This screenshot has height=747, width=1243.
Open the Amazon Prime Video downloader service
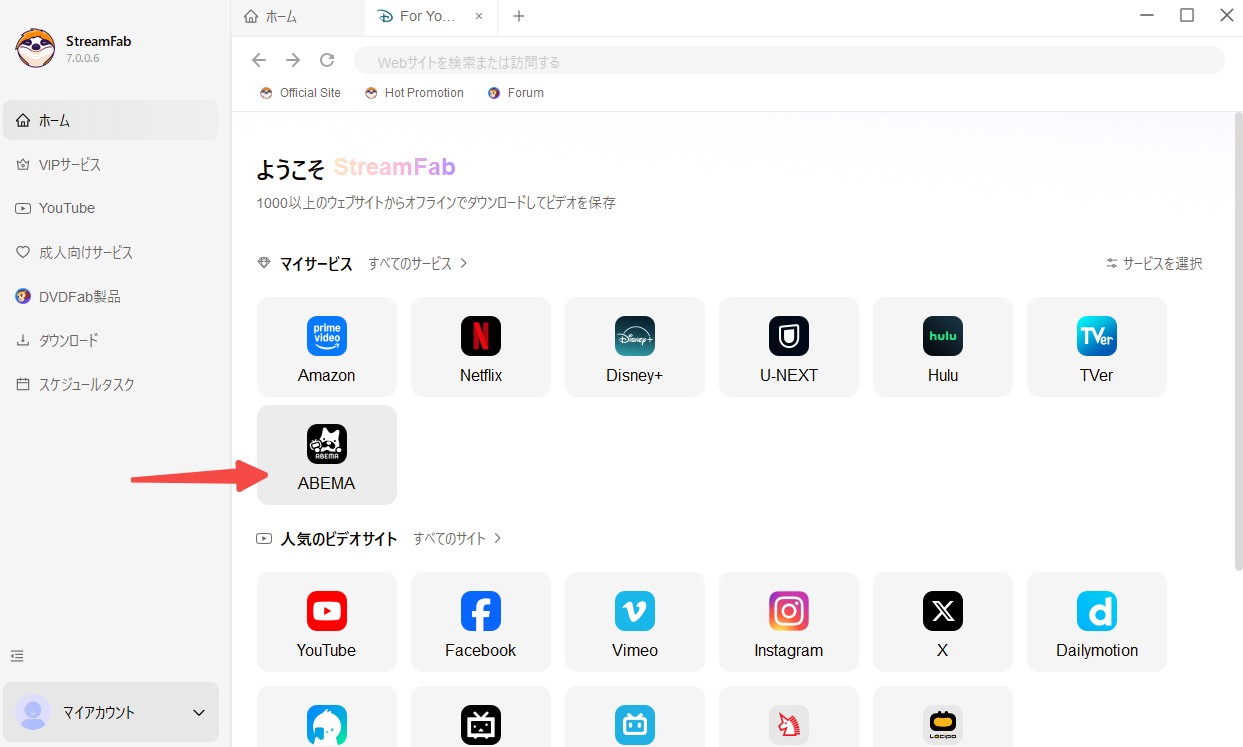click(x=327, y=346)
